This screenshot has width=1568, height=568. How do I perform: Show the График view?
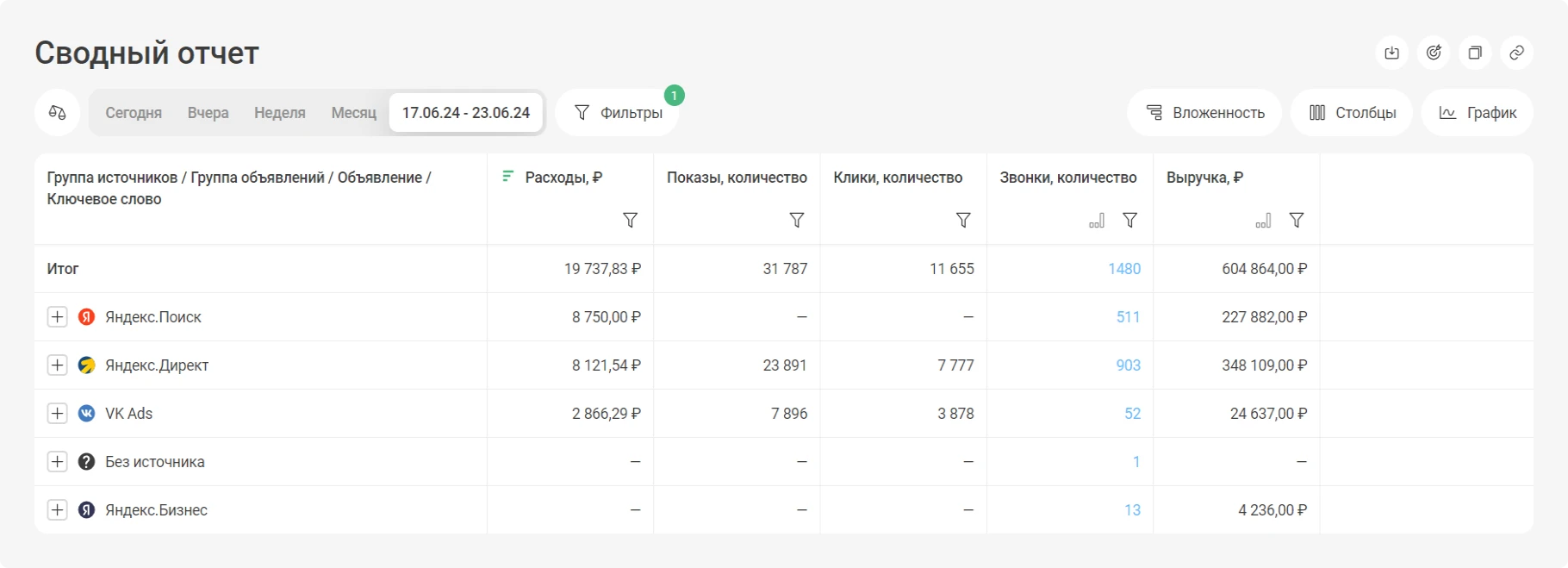[1478, 113]
